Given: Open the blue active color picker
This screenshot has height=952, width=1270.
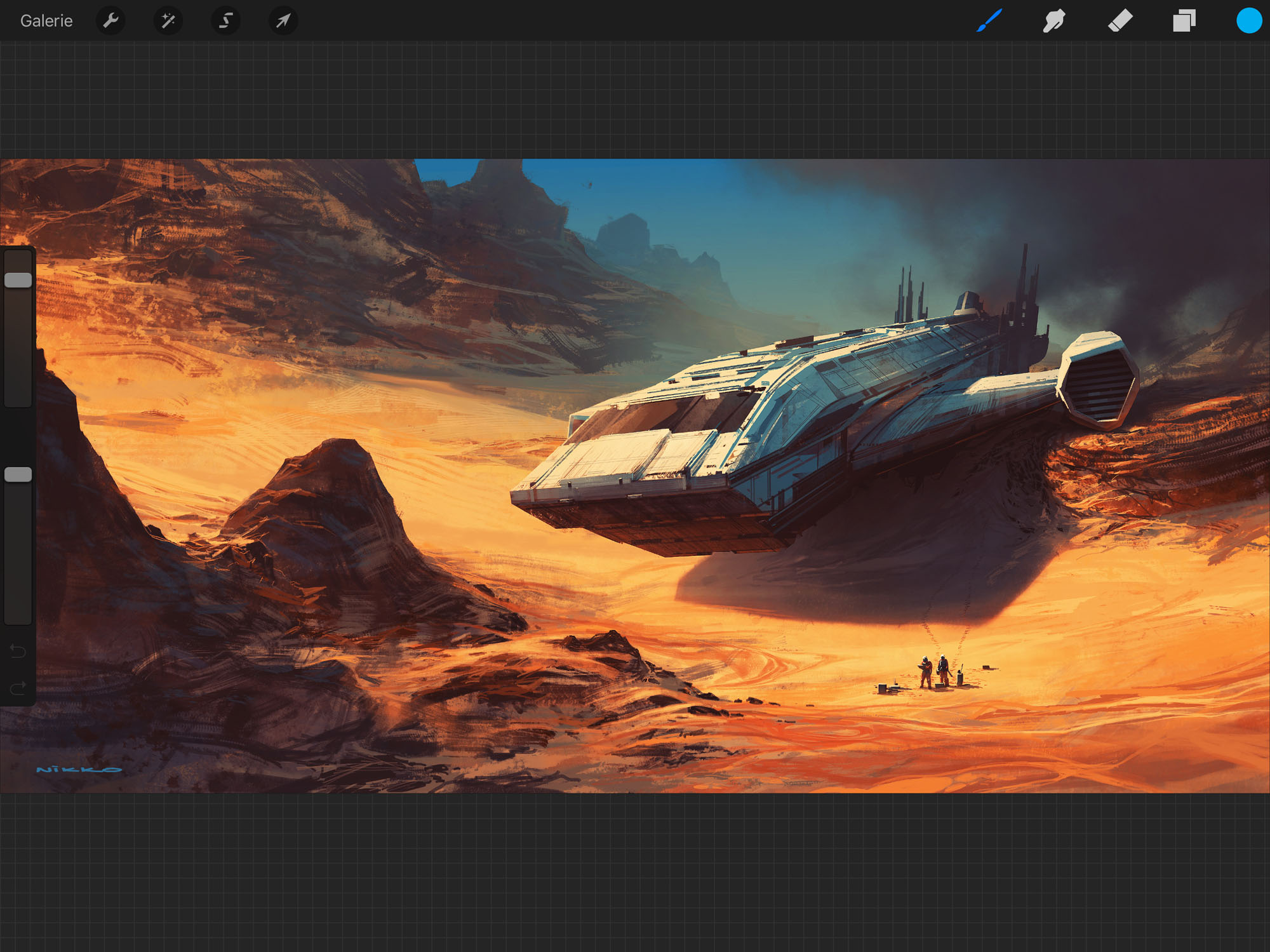Looking at the screenshot, I should click(x=1248, y=20).
